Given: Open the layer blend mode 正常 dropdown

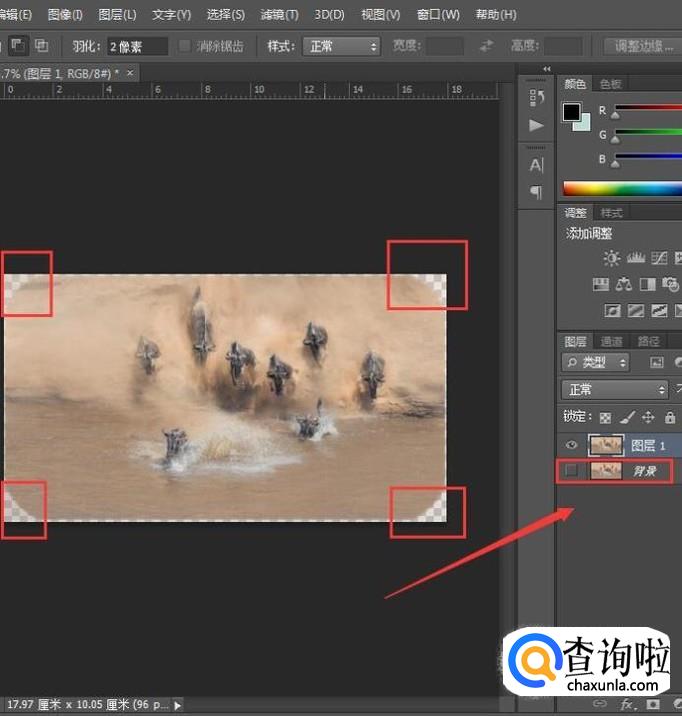Looking at the screenshot, I should point(615,390).
